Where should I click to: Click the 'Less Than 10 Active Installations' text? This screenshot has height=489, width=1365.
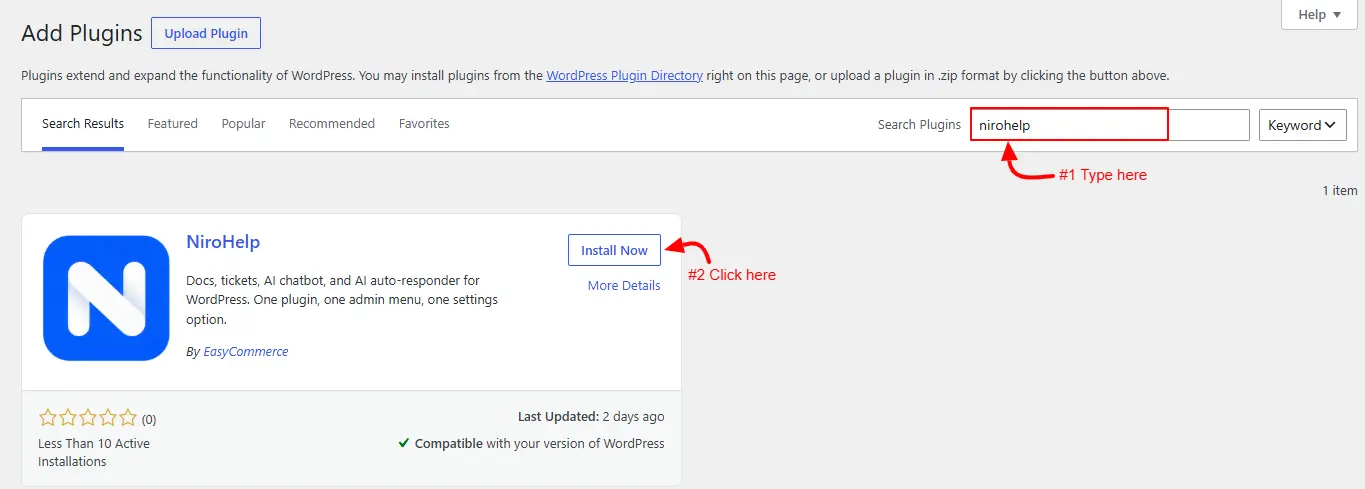coord(94,452)
